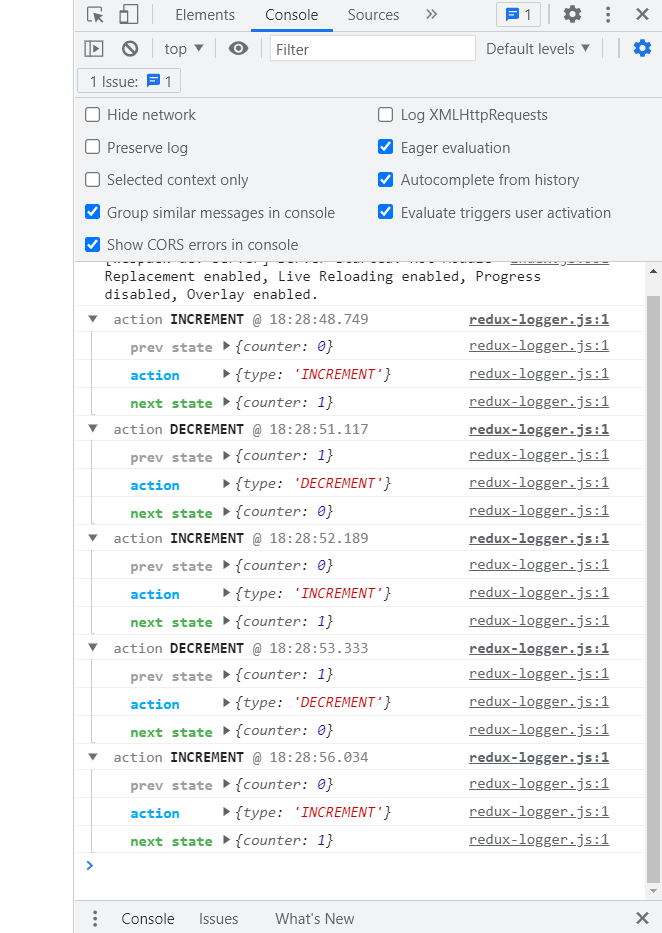Click the Filter input field

tap(373, 49)
